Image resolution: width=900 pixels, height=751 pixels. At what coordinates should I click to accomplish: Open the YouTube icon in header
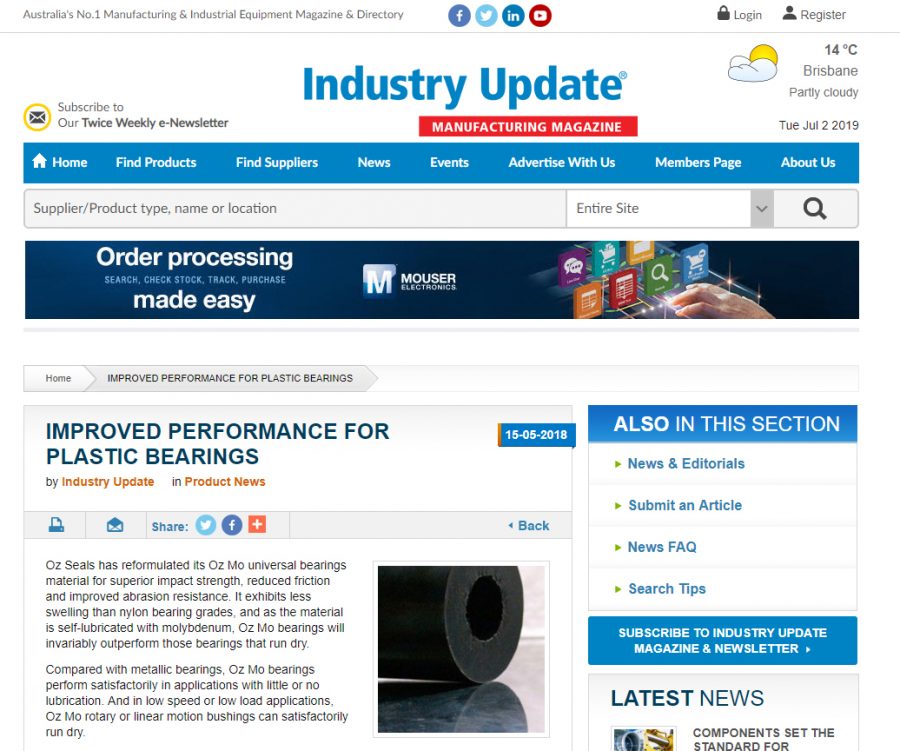point(540,16)
